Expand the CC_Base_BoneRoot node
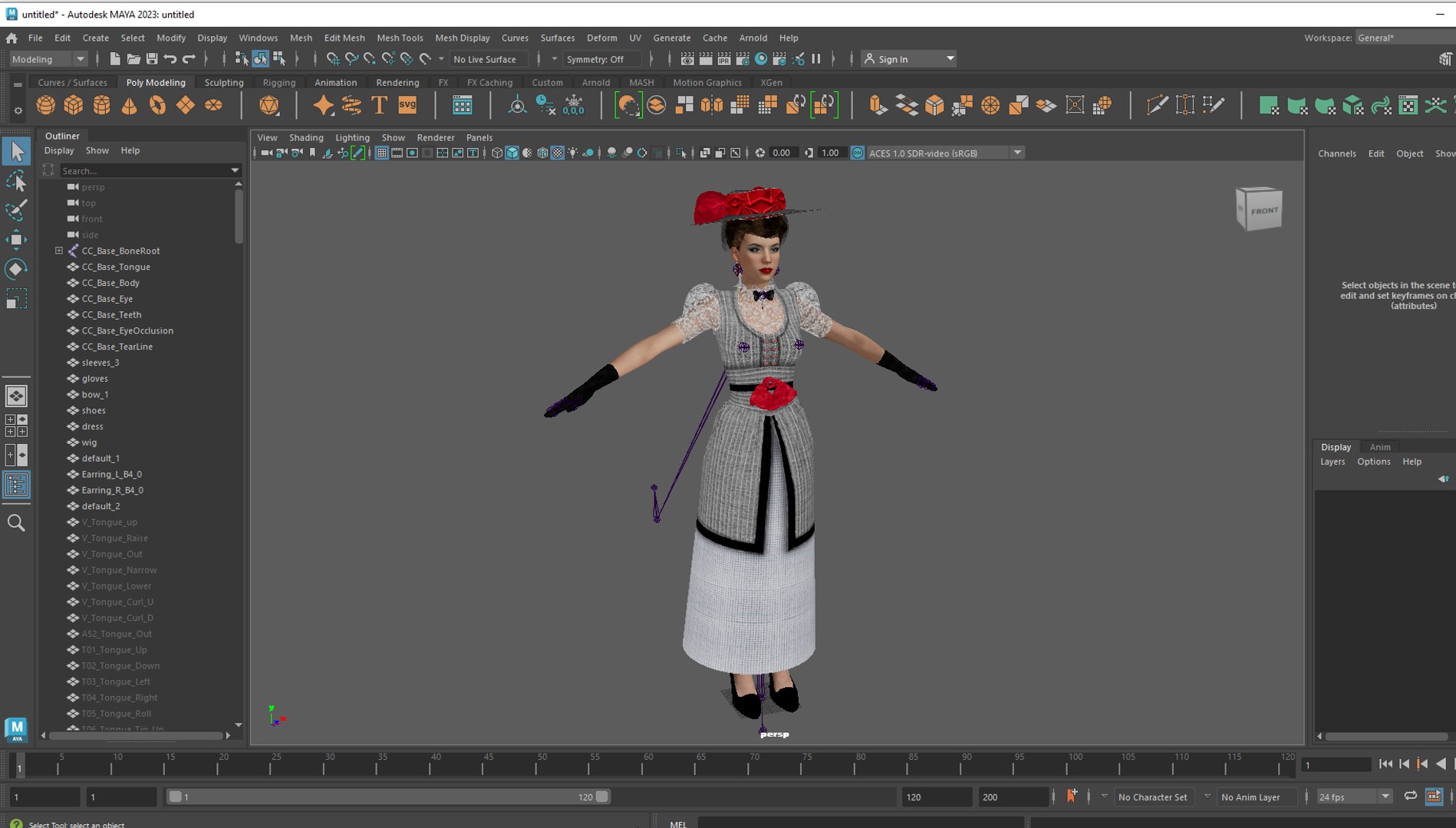Screen dimensions: 1456x828 [59, 251]
